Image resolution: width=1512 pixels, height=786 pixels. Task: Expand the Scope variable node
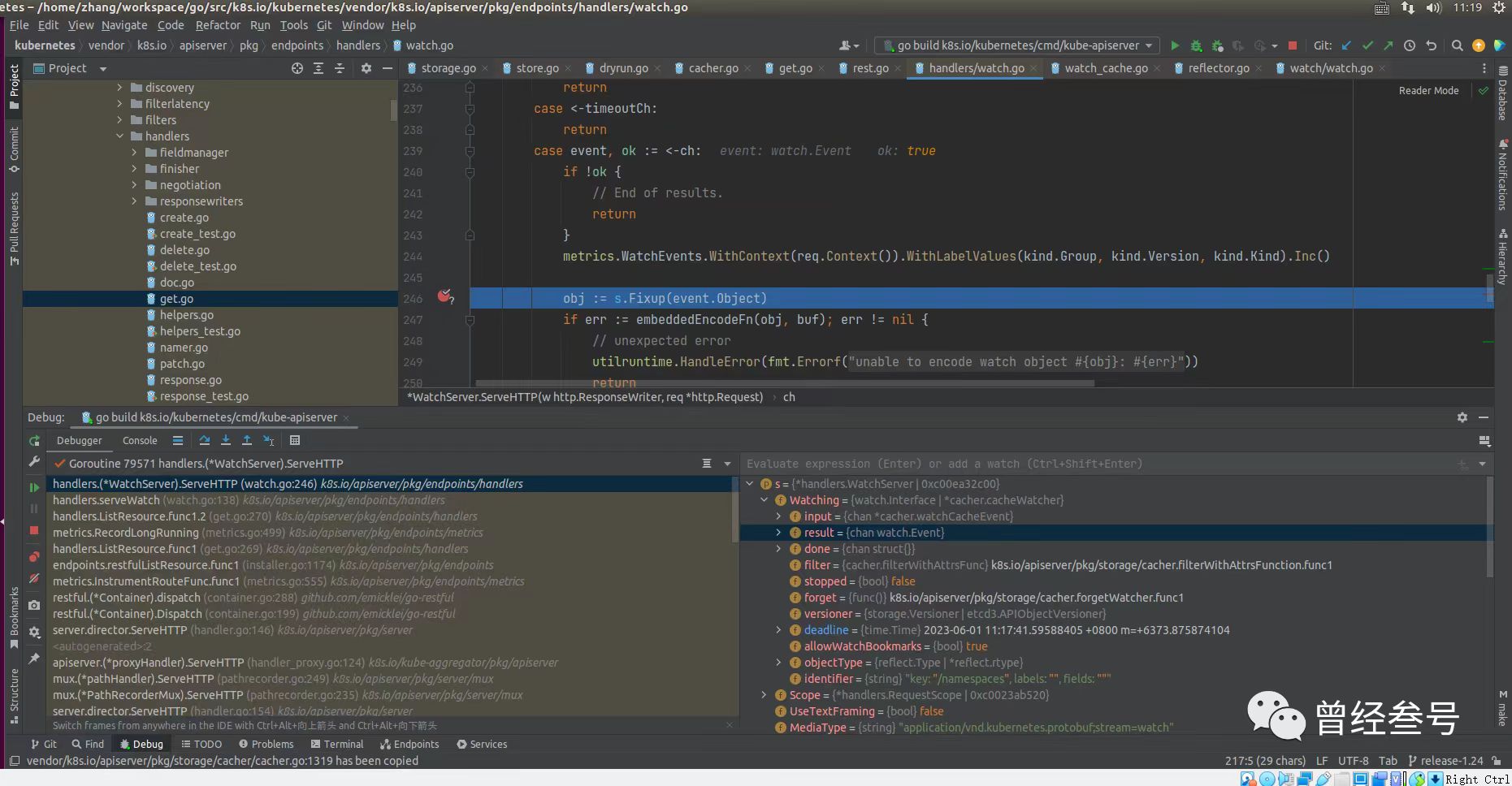764,695
